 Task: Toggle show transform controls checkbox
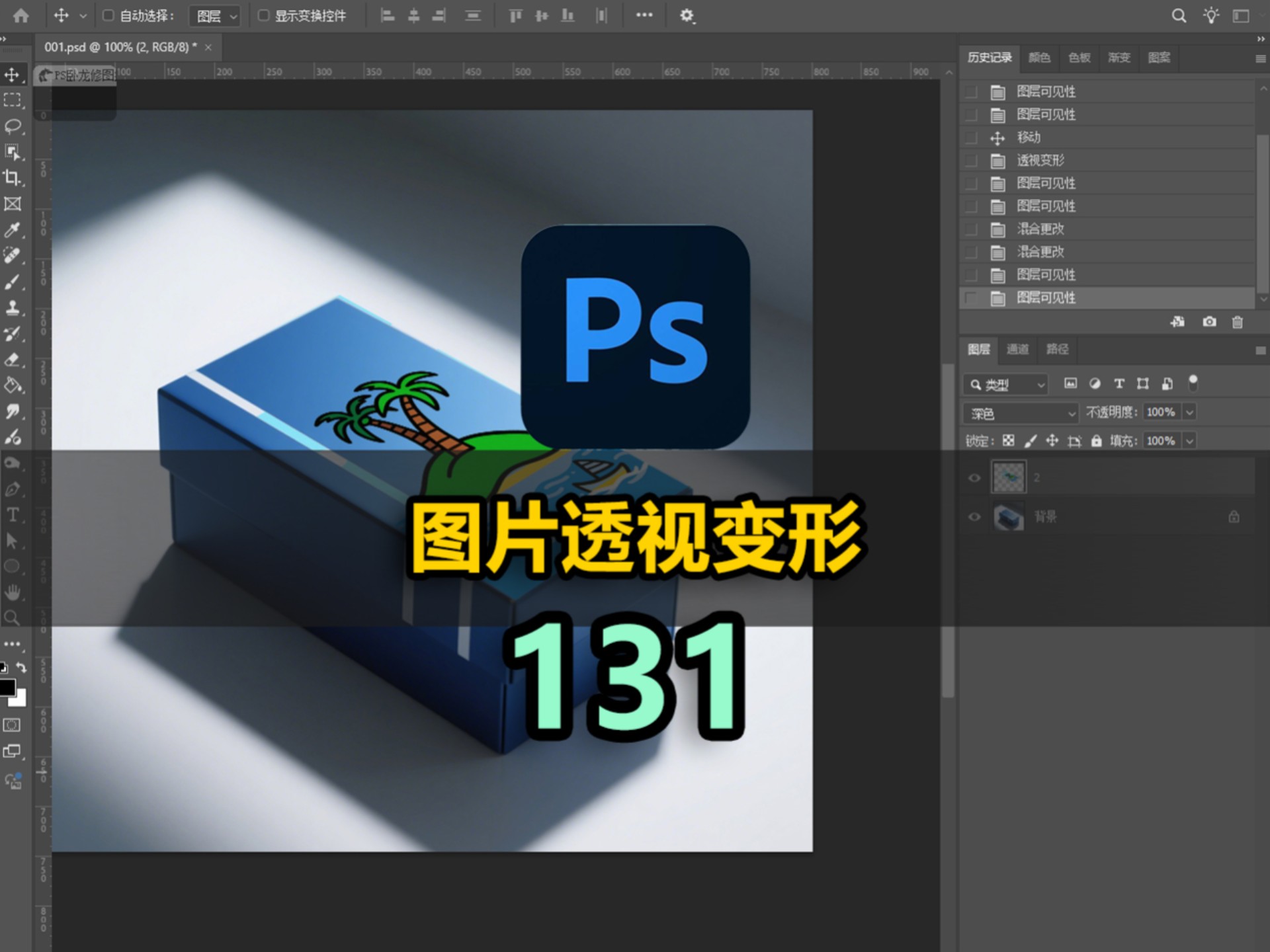pyautogui.click(x=263, y=15)
